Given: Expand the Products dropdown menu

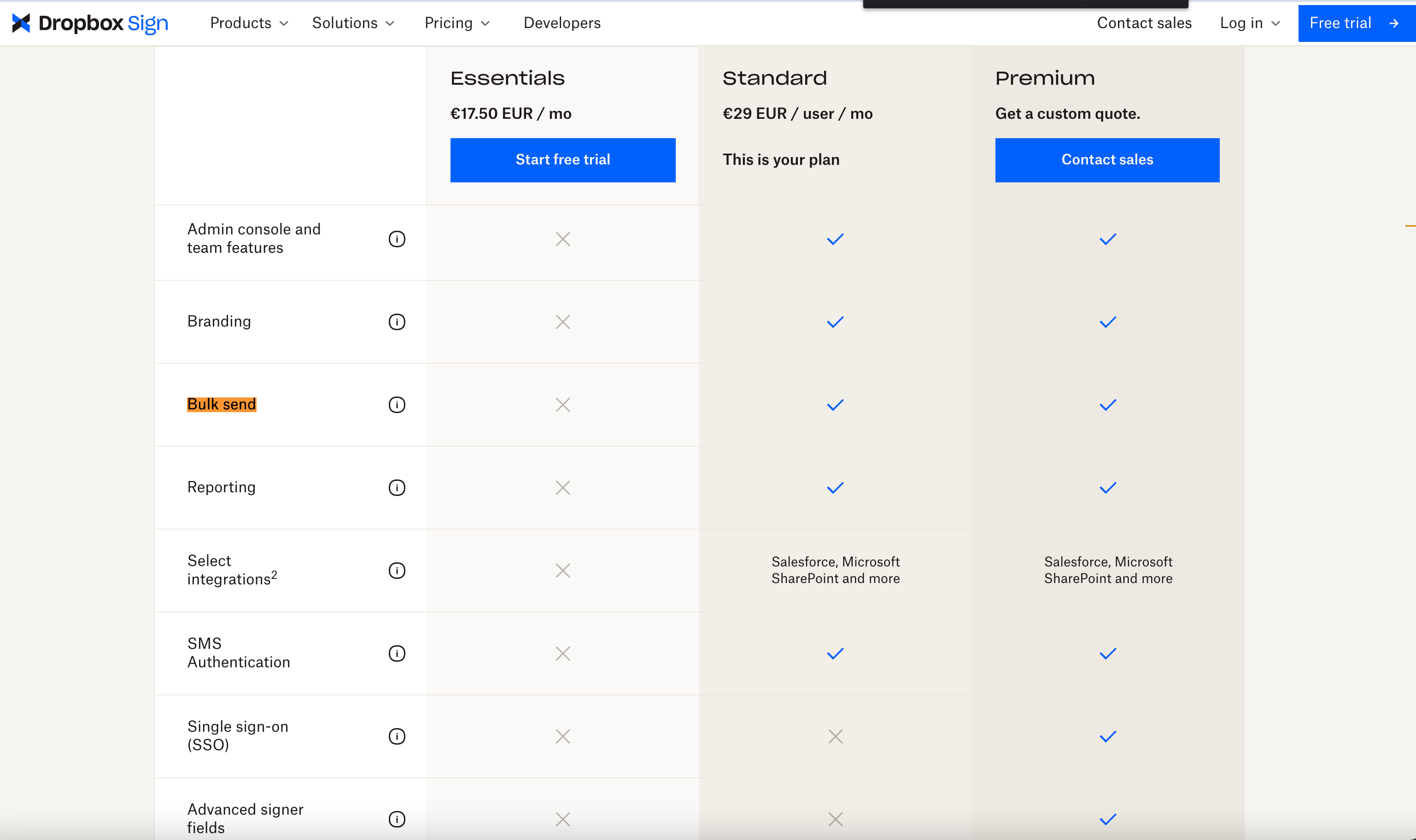Looking at the screenshot, I should click(x=249, y=23).
